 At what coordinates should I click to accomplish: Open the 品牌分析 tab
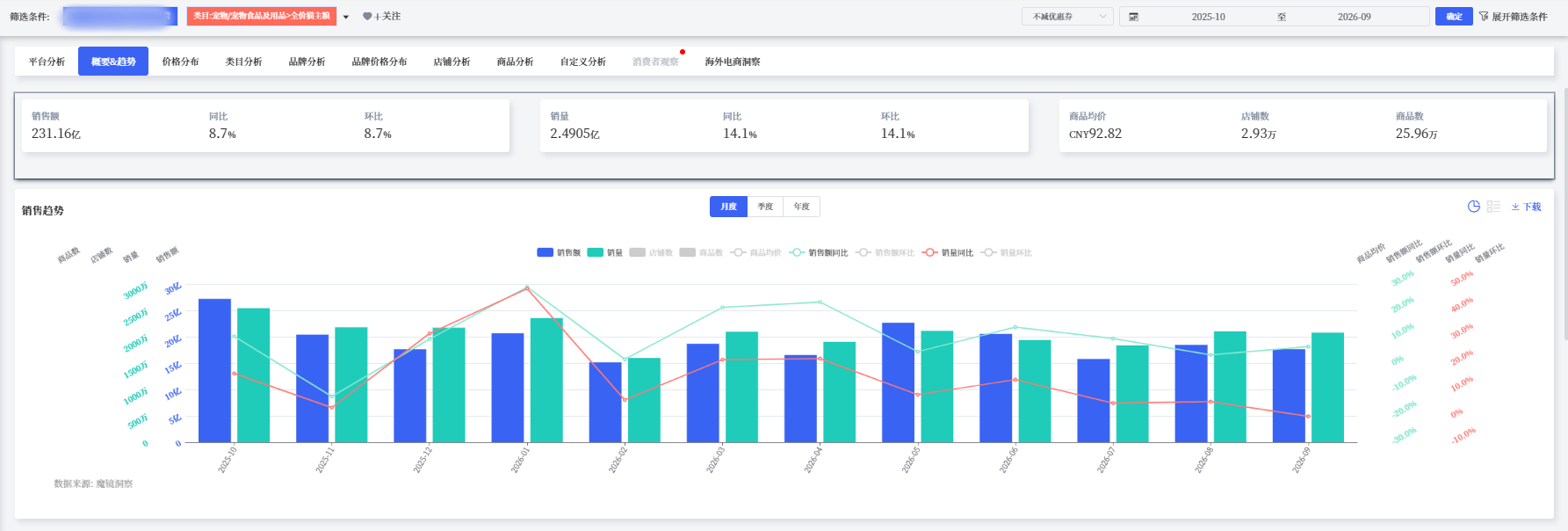tap(307, 62)
